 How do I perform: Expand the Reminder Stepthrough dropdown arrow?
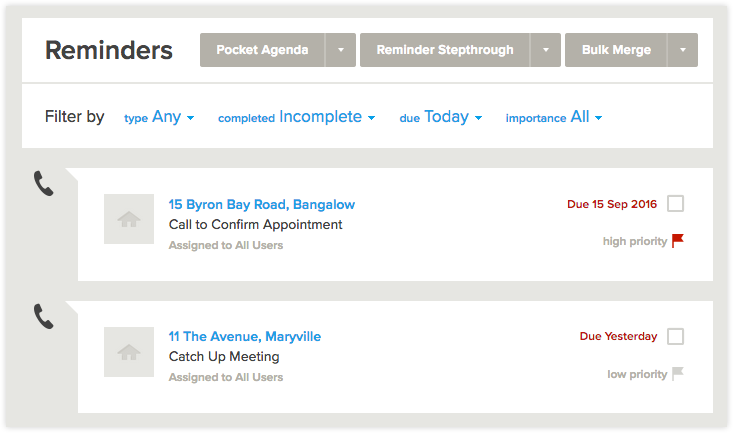546,50
